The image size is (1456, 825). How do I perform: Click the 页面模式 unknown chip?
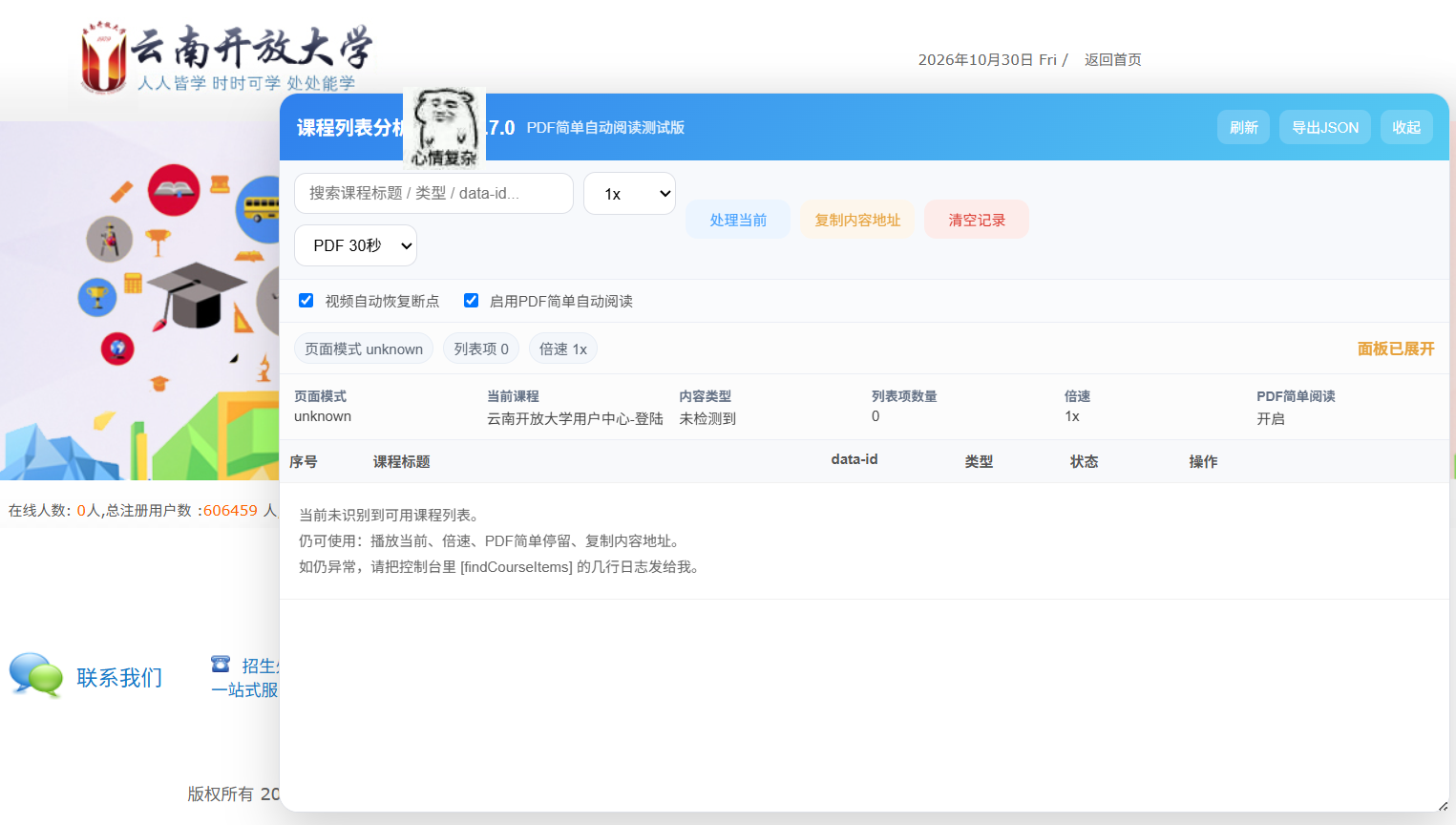tap(364, 349)
